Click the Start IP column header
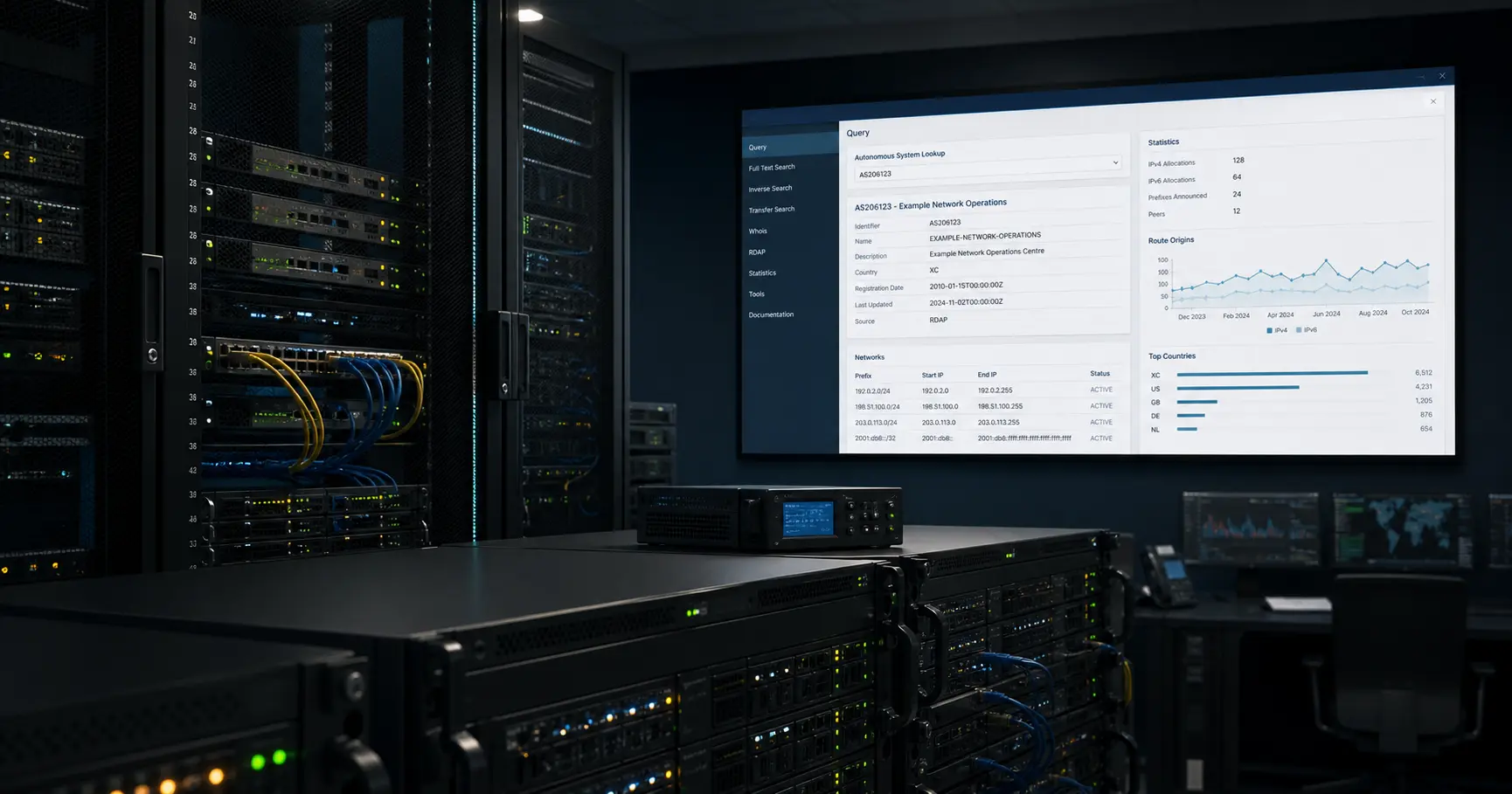Screen dimensions: 1512x794 coord(932,375)
